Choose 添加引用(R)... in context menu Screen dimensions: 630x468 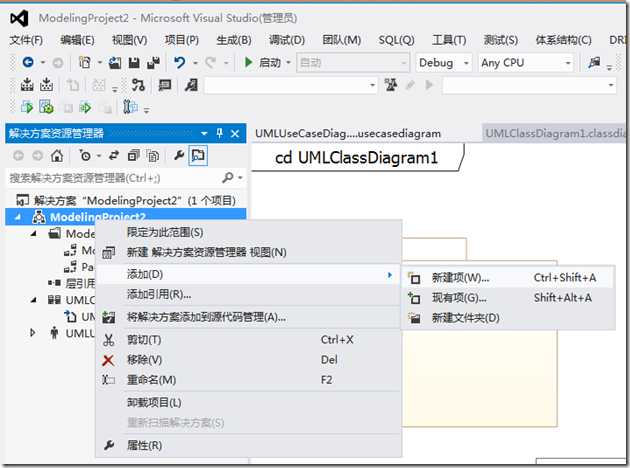[x=248, y=294]
